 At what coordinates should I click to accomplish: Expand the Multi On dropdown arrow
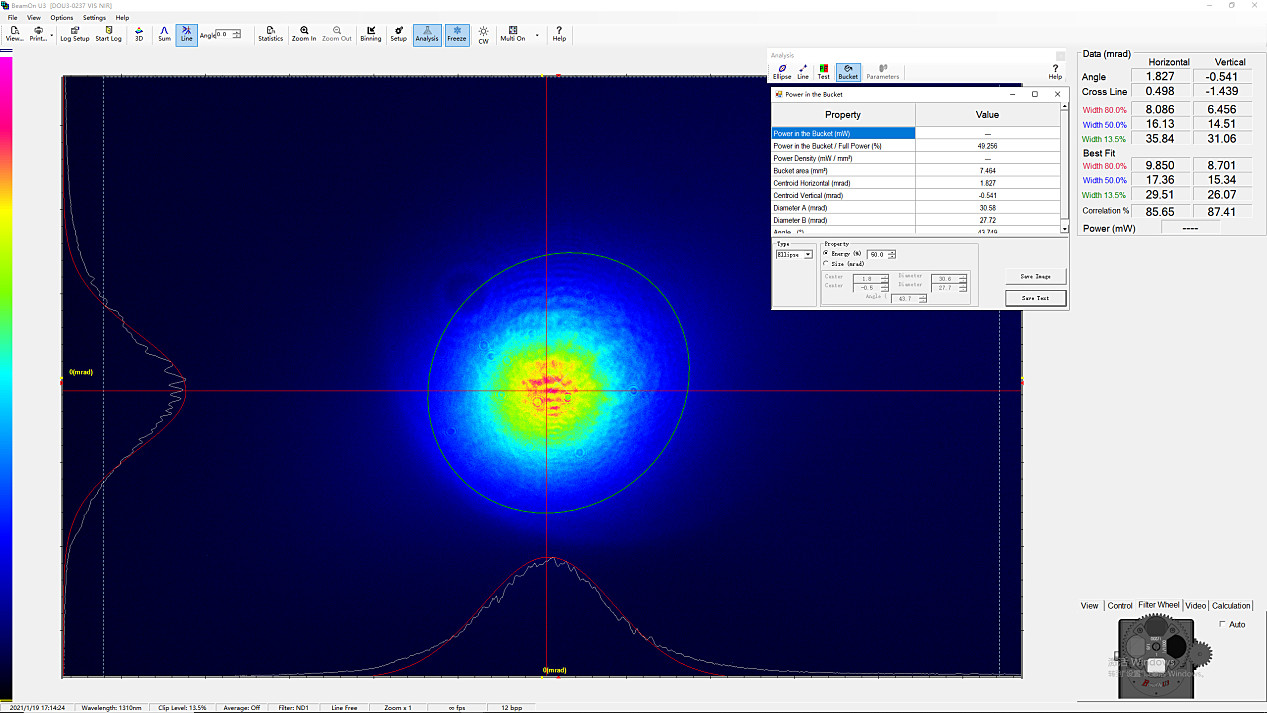pyautogui.click(x=537, y=35)
